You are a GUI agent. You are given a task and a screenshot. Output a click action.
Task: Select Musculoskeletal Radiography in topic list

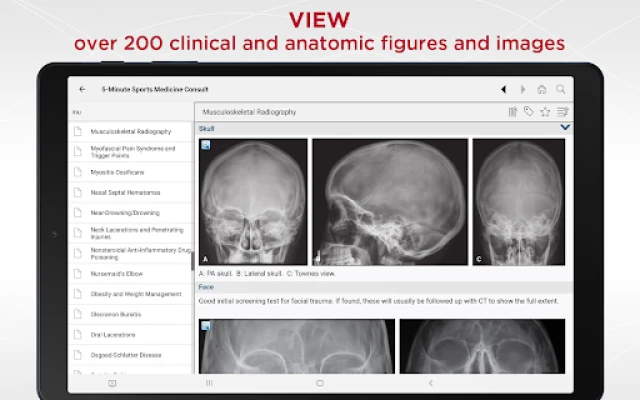(x=131, y=131)
